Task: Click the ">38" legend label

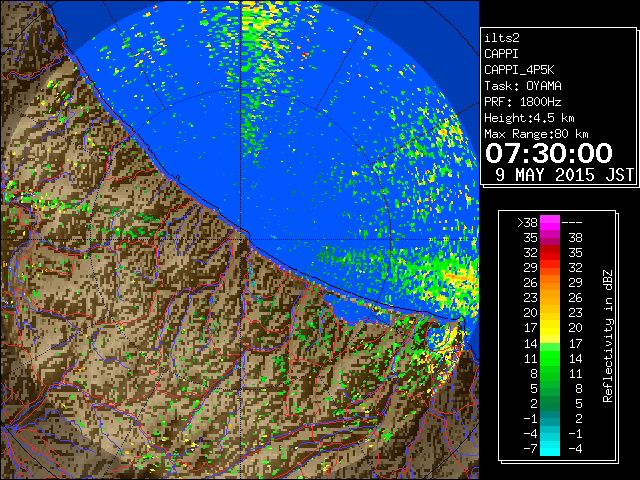Action: 527,223
